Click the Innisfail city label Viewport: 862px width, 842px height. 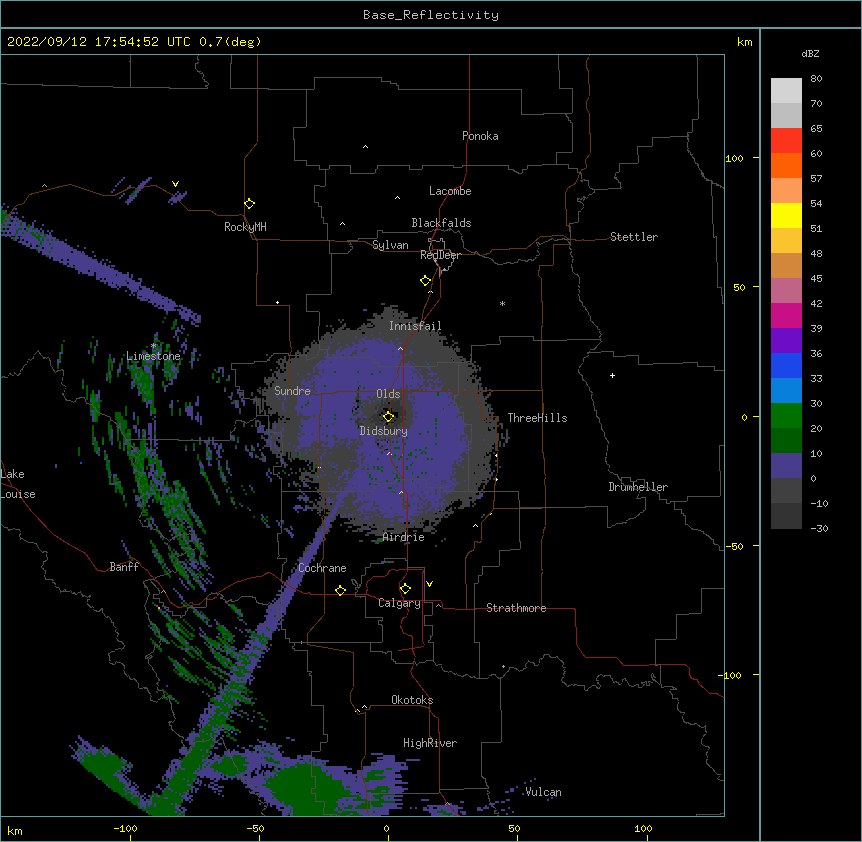tap(415, 326)
